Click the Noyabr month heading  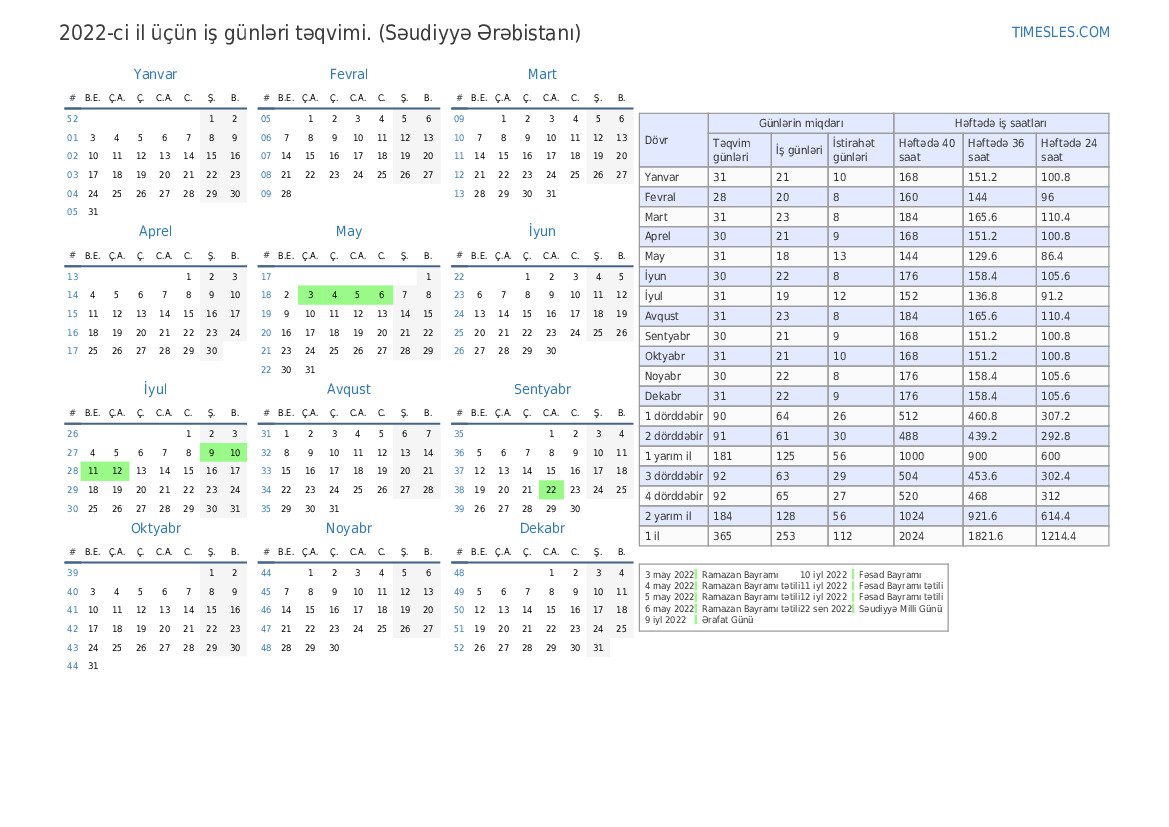[348, 529]
